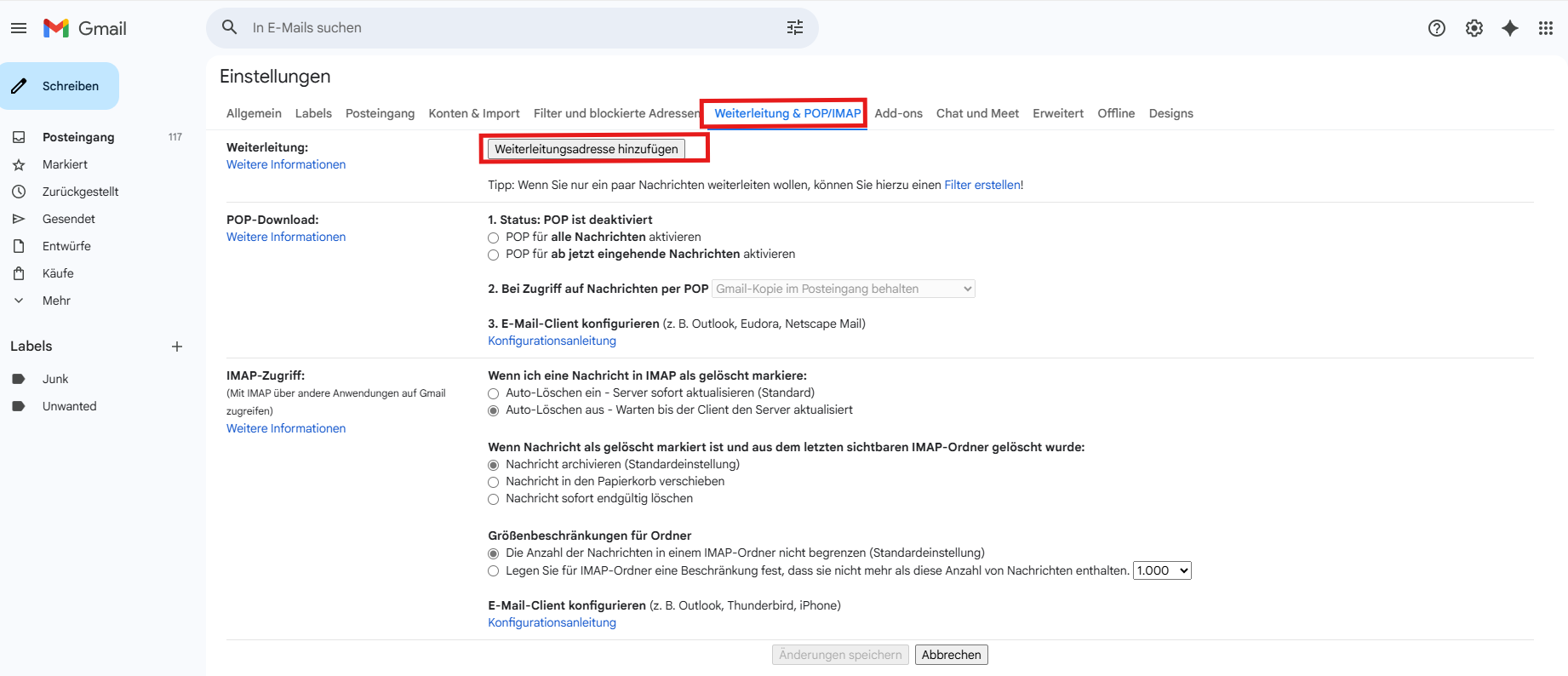Expand the Mehr sidebar section
The height and width of the screenshot is (676, 1568).
tap(56, 301)
